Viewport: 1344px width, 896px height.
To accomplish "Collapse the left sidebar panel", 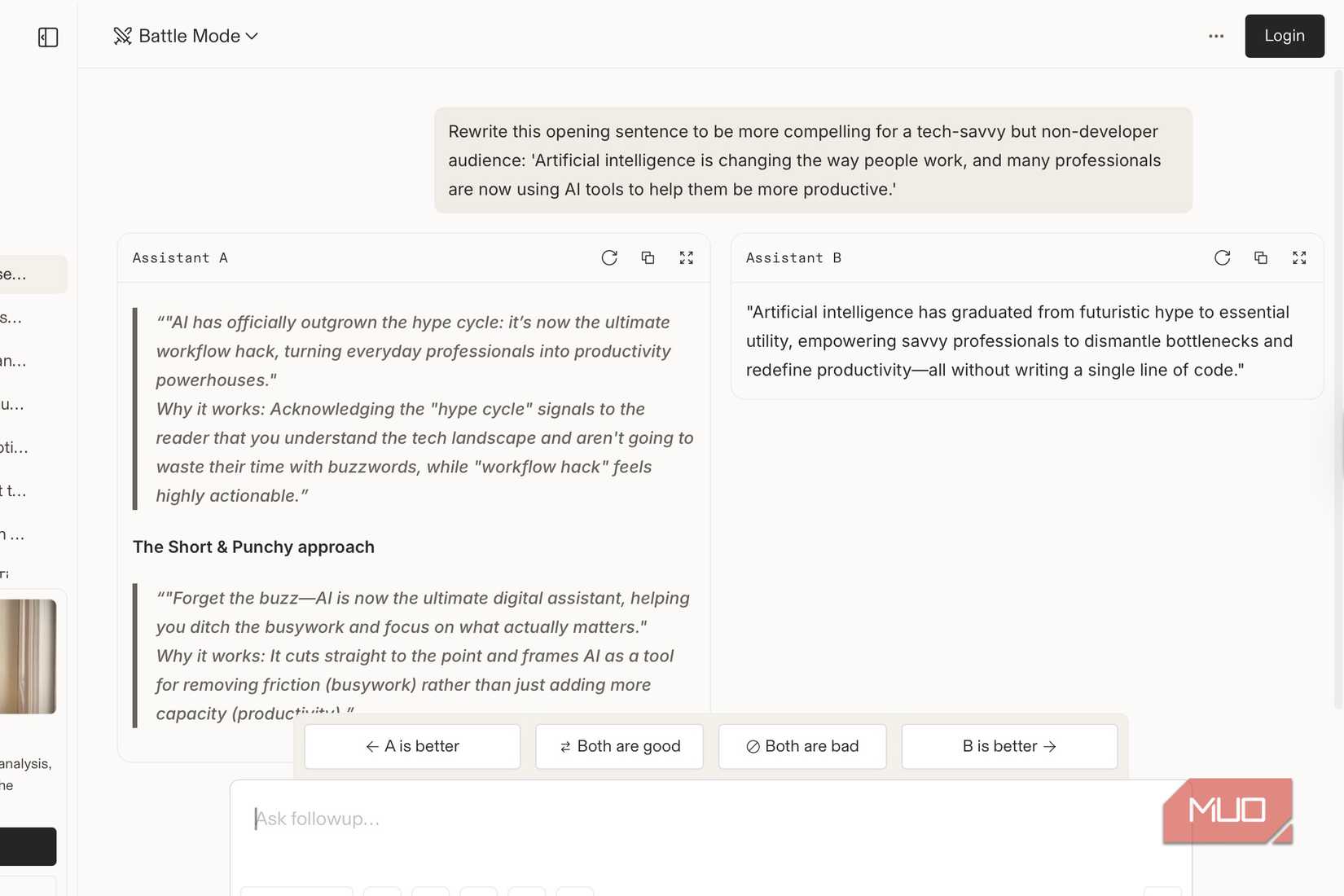I will [48, 37].
